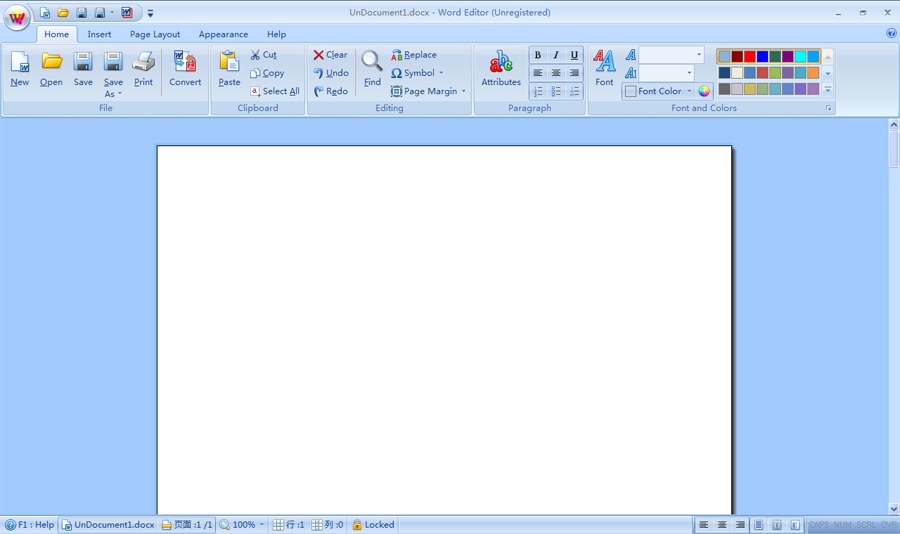900x534 pixels.
Task: Switch to the Appearance tab
Action: coord(223,34)
